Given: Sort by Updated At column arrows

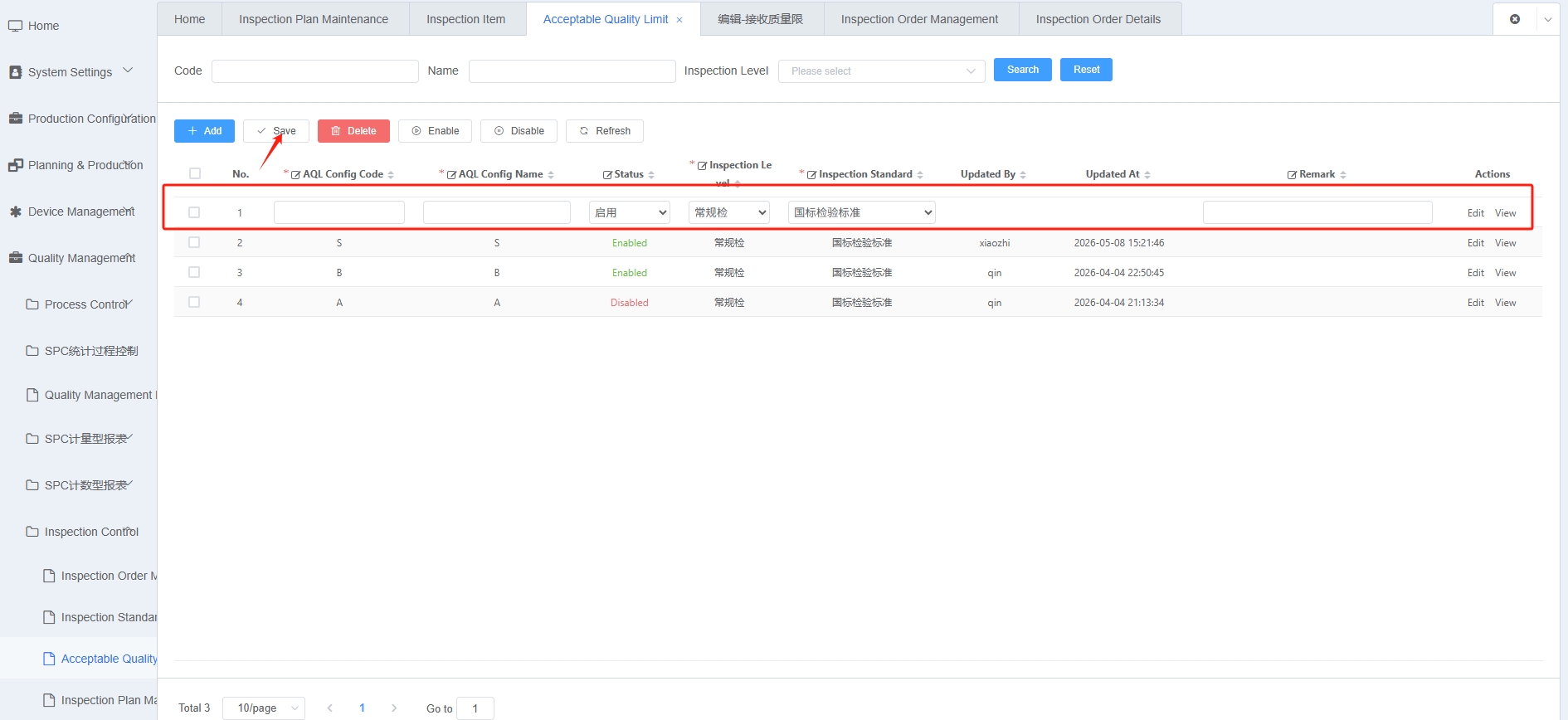Looking at the screenshot, I should click(x=1147, y=175).
